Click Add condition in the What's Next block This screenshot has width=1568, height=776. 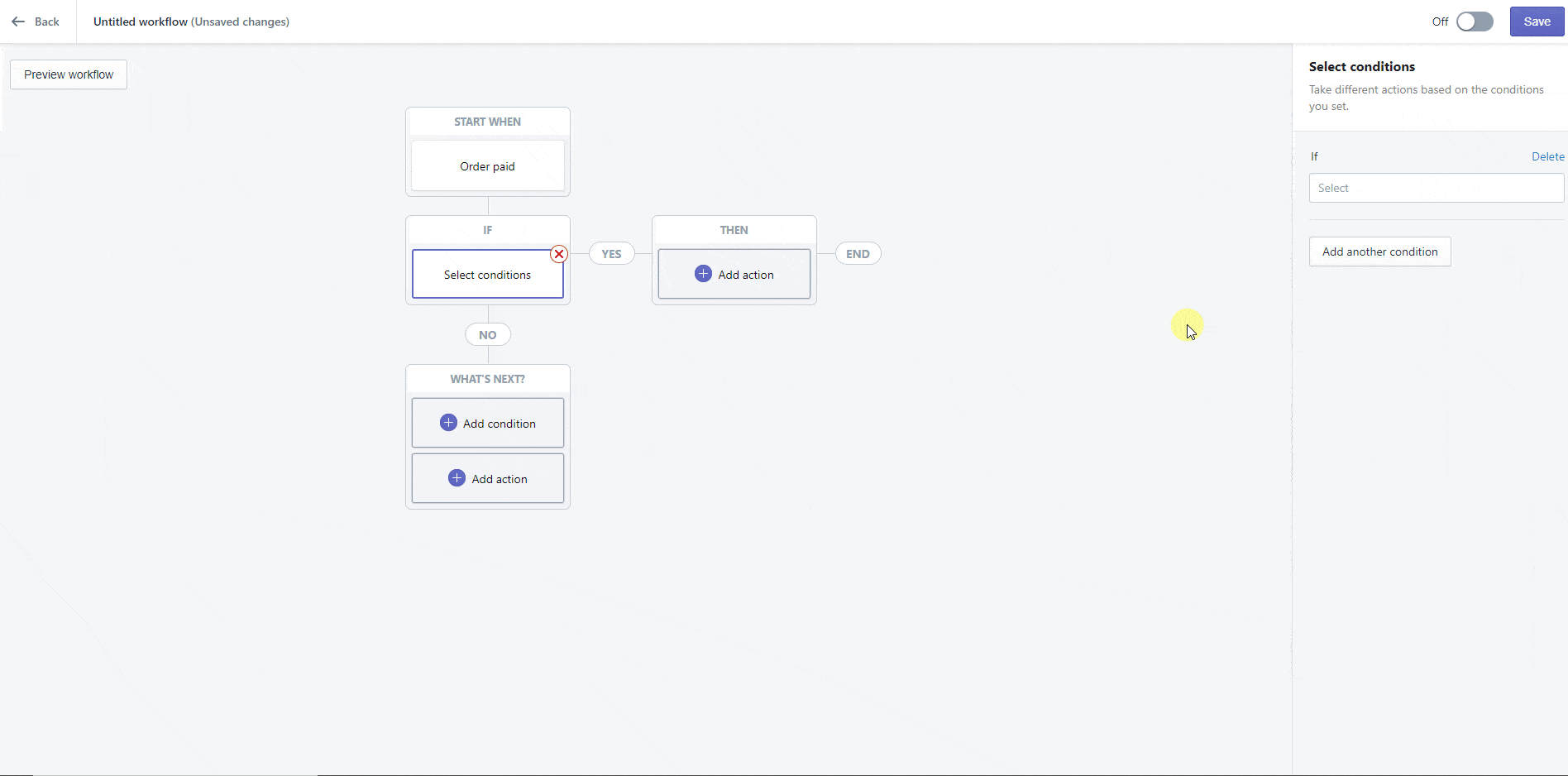pyautogui.click(x=487, y=422)
